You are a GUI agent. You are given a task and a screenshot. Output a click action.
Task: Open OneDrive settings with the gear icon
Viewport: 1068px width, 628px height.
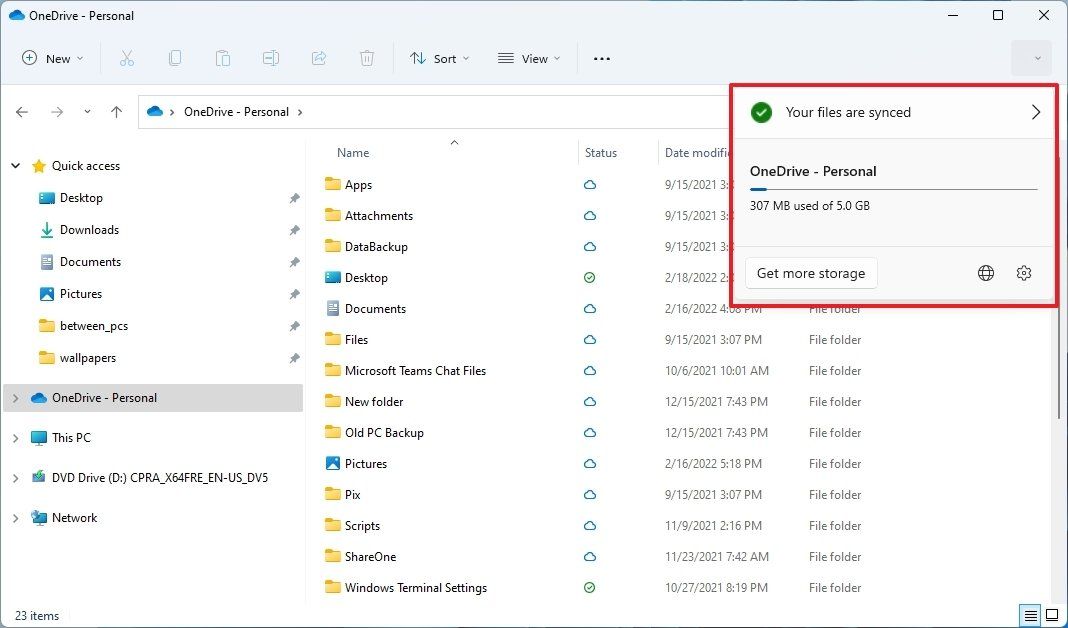(x=1024, y=272)
